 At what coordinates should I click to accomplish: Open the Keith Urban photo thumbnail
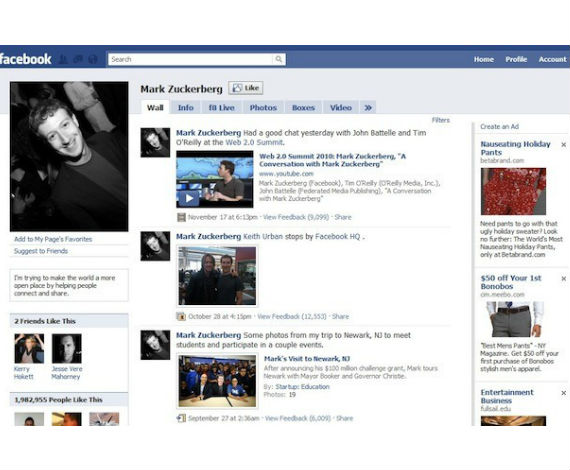217,276
